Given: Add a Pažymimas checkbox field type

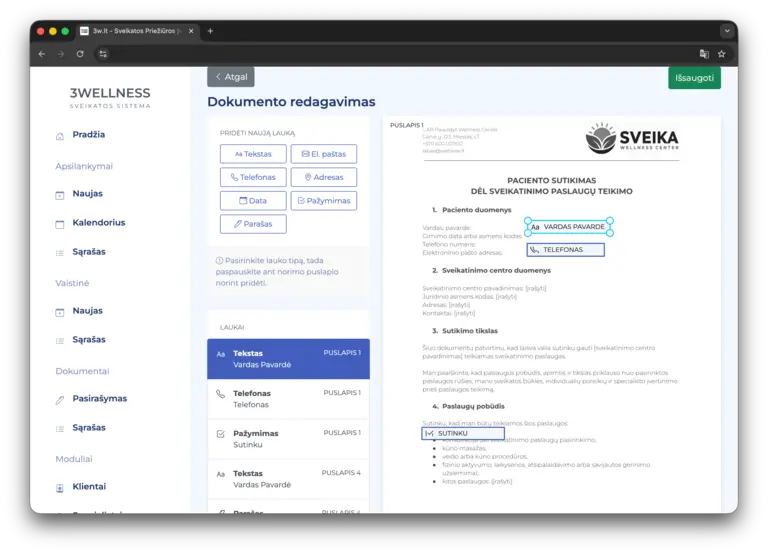Looking at the screenshot, I should coord(324,201).
